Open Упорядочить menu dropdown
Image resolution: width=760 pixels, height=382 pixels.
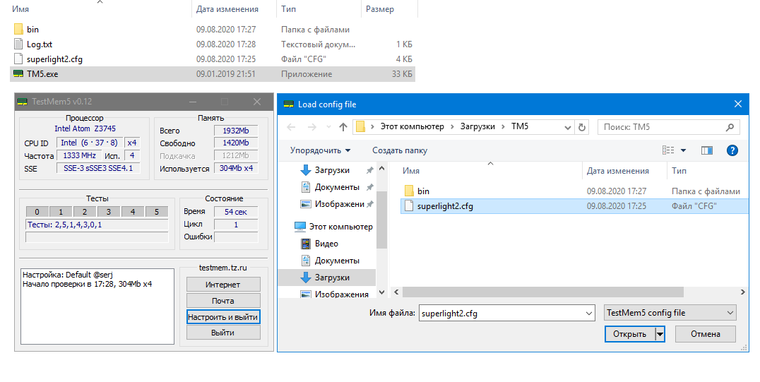pyautogui.click(x=320, y=150)
